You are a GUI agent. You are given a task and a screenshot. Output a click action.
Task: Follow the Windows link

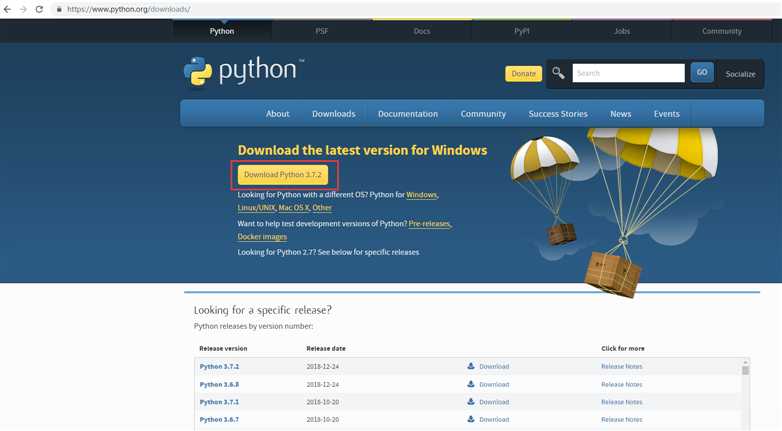421,195
